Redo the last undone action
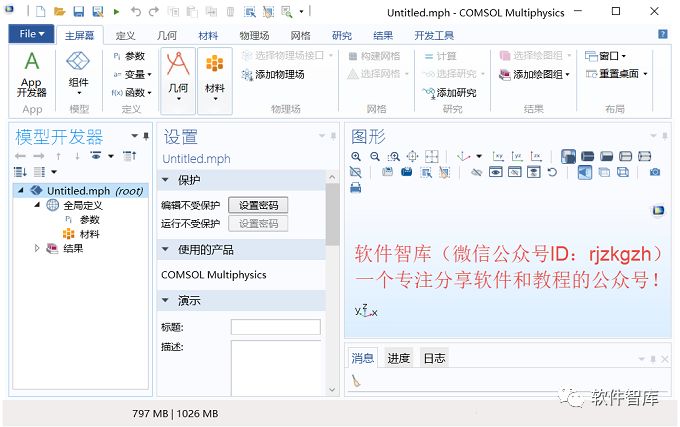Screen dimensions: 680x427 [x=154, y=12]
